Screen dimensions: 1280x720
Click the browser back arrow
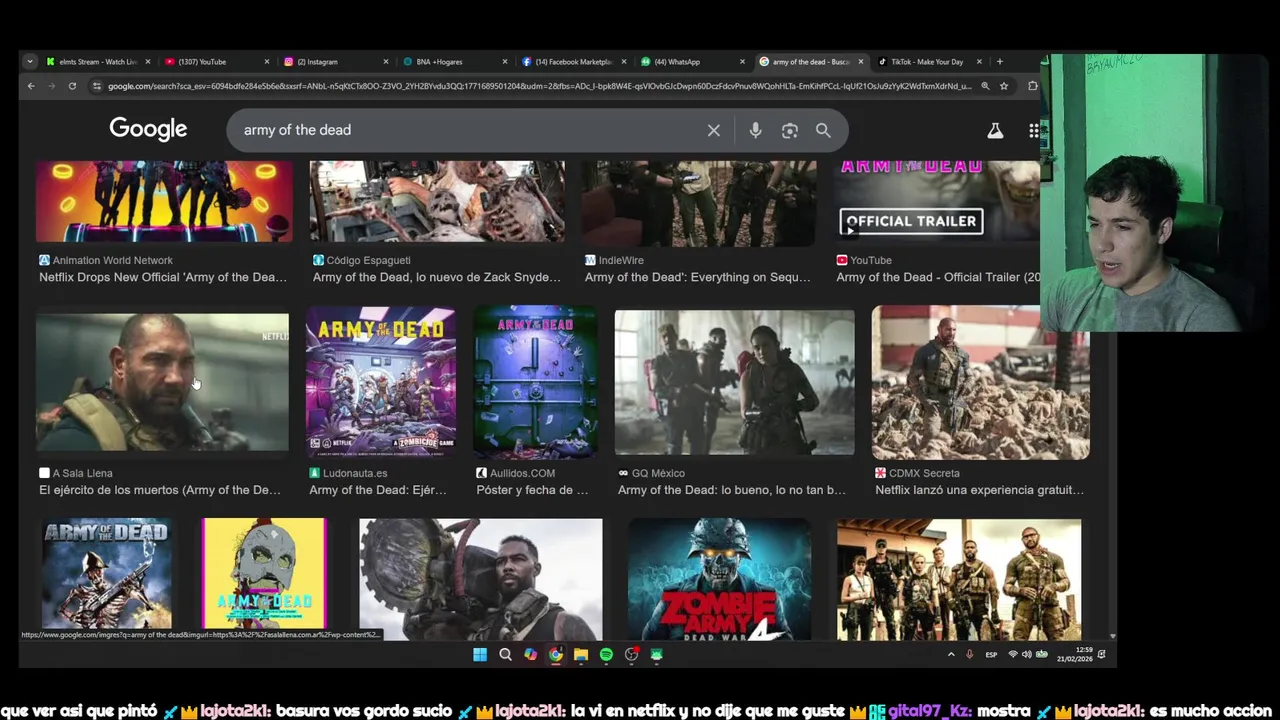coord(31,86)
